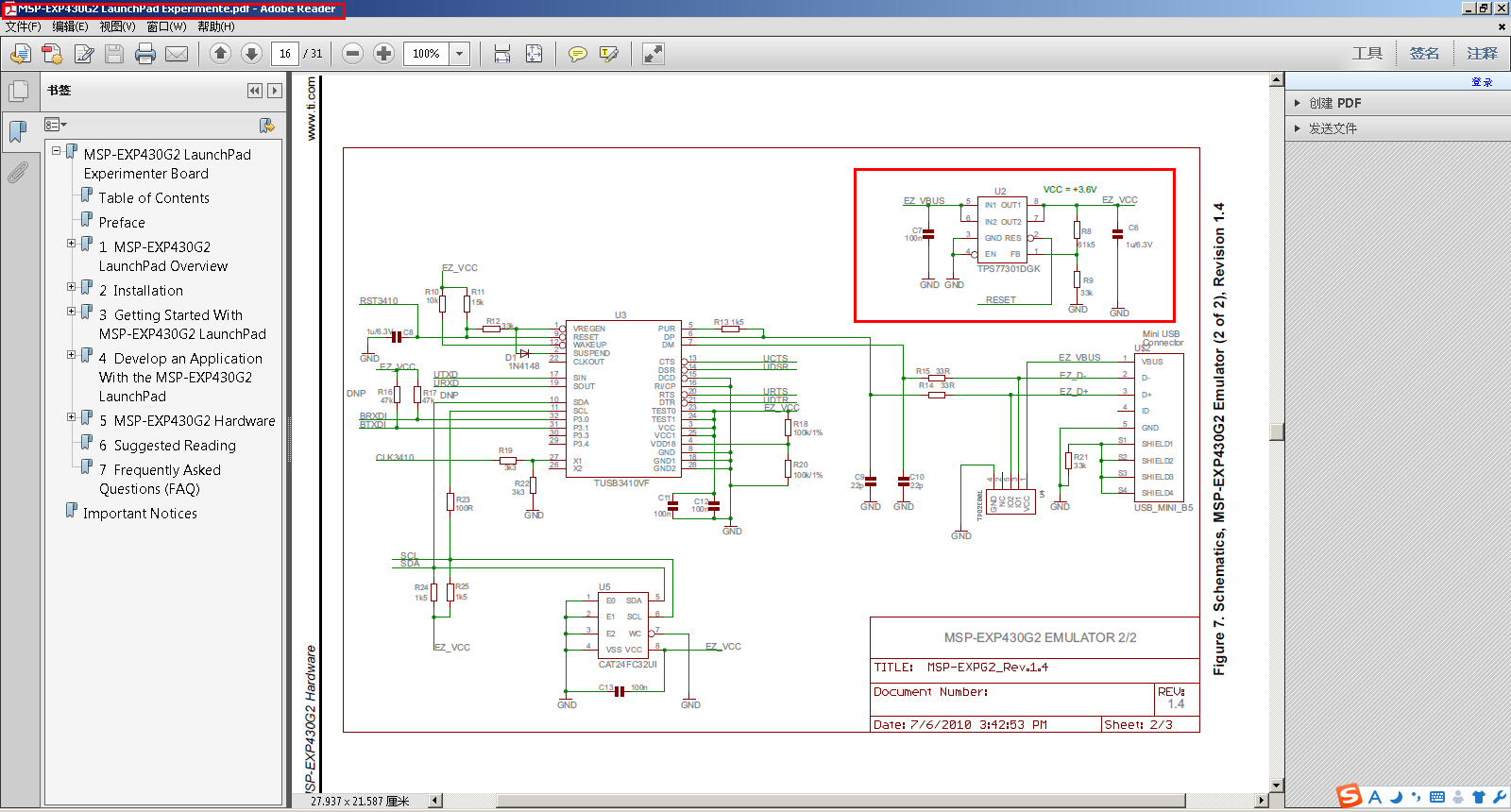Viewport: 1511px width, 812px height.
Task: Select the highlight text tool
Action: tap(609, 54)
